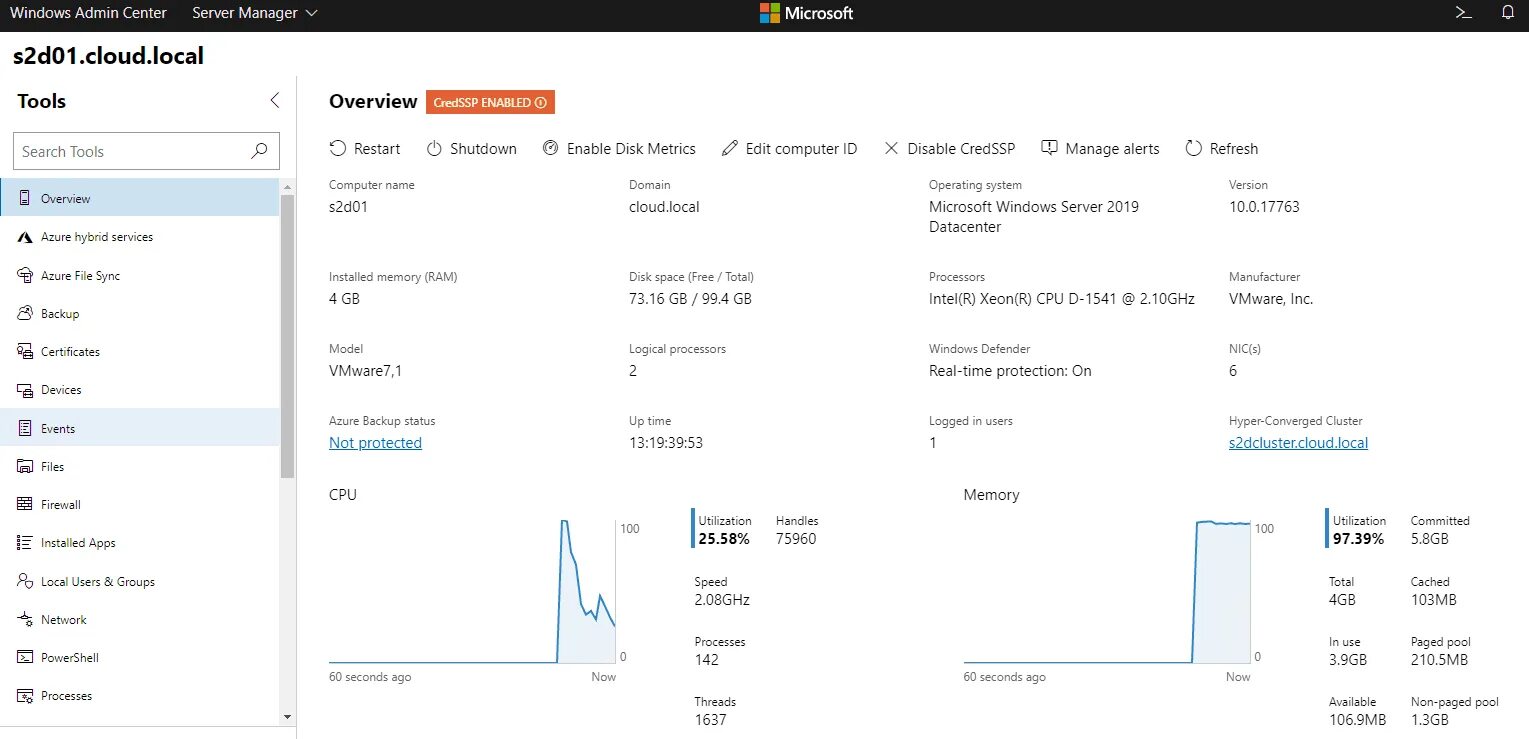Switch to the Events tool
This screenshot has height=739, width=1529.
59,428
